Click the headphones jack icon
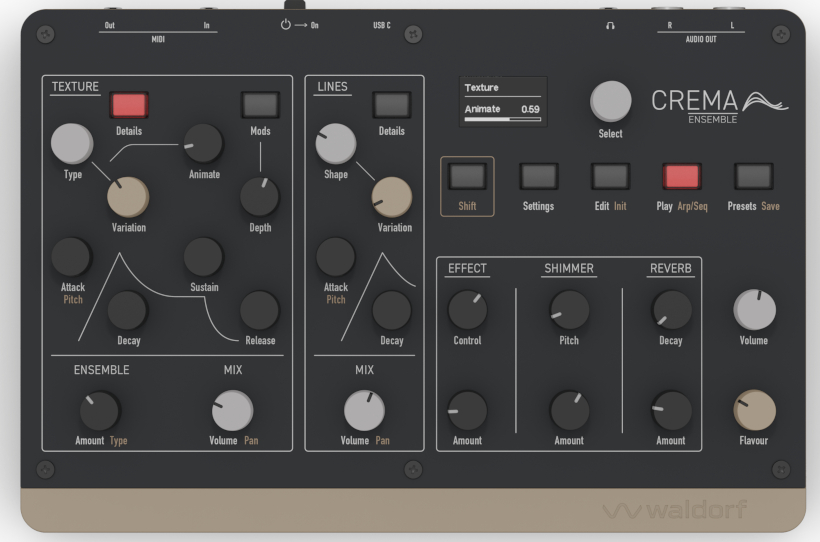This screenshot has width=820, height=542. 610,25
